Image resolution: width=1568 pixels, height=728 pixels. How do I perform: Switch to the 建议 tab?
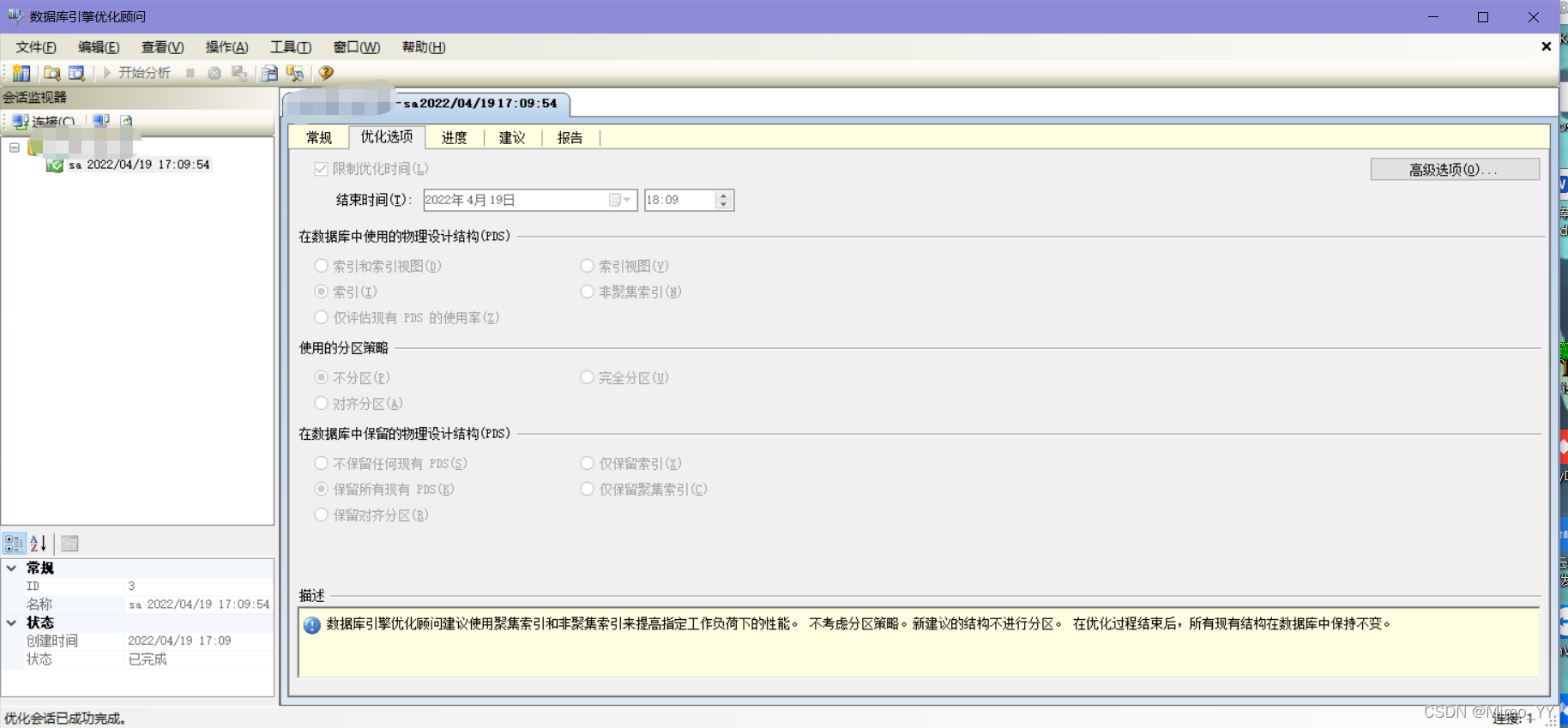(x=512, y=138)
